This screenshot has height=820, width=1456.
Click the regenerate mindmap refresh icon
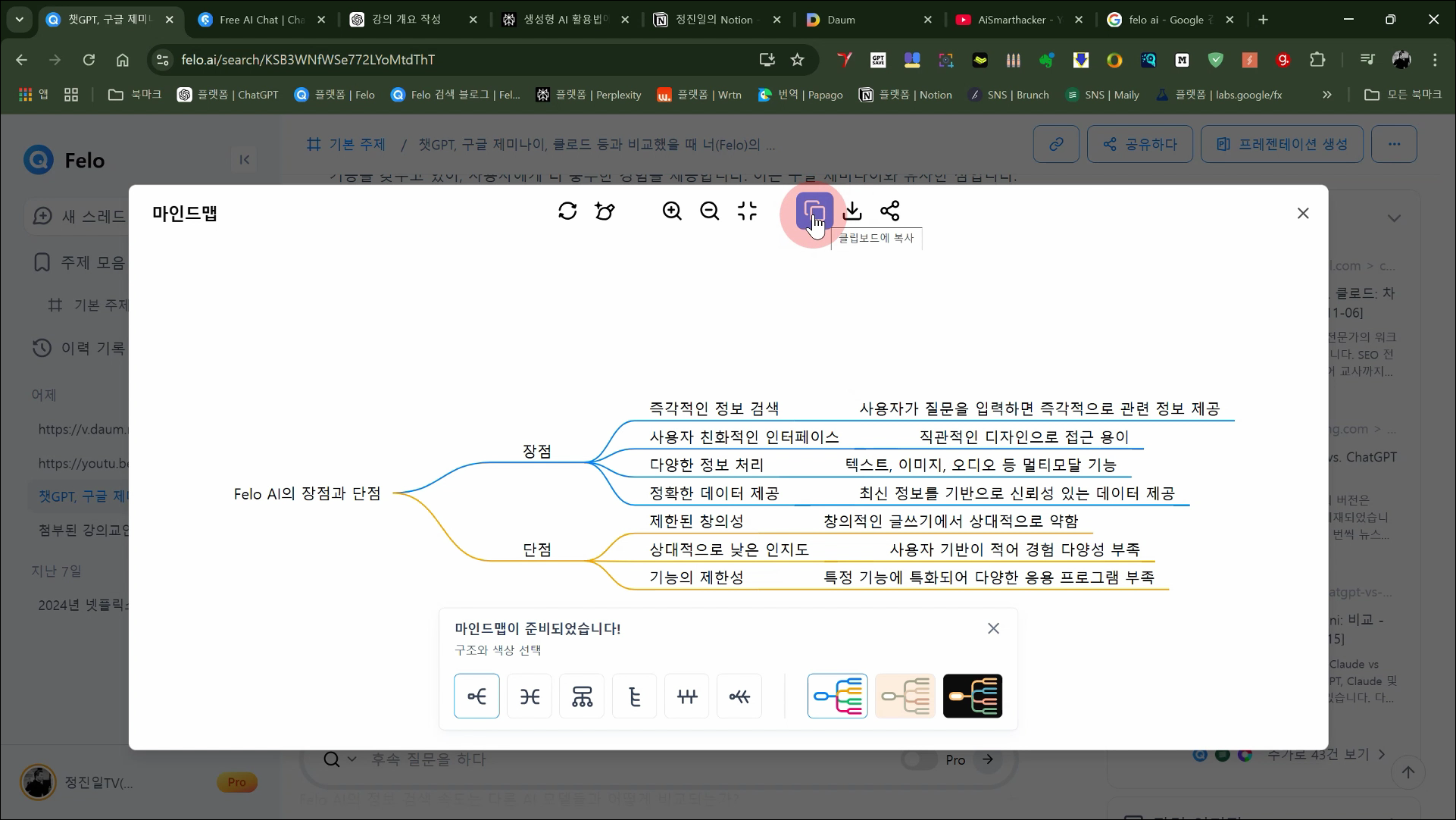(567, 211)
